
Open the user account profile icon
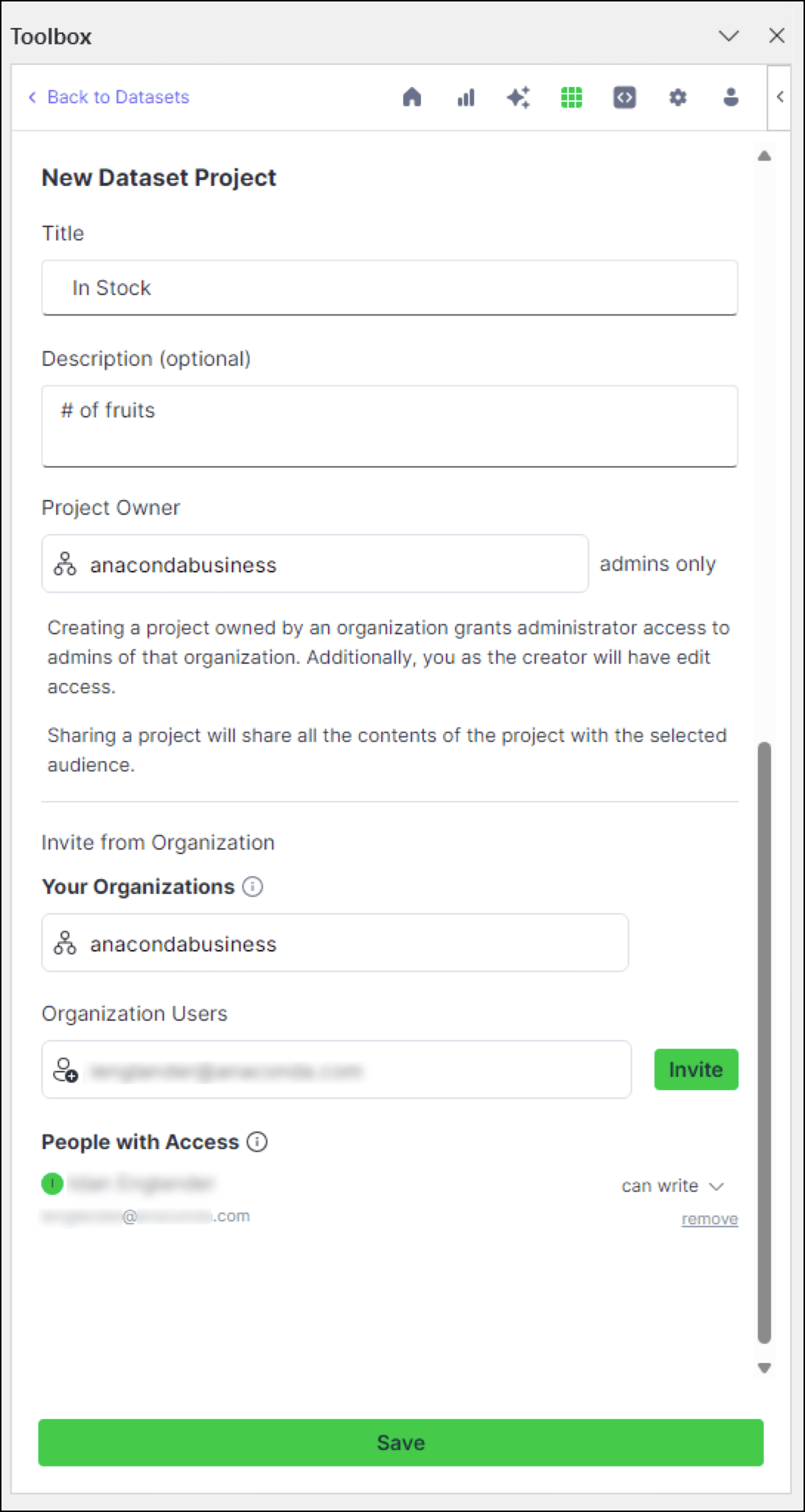click(731, 97)
